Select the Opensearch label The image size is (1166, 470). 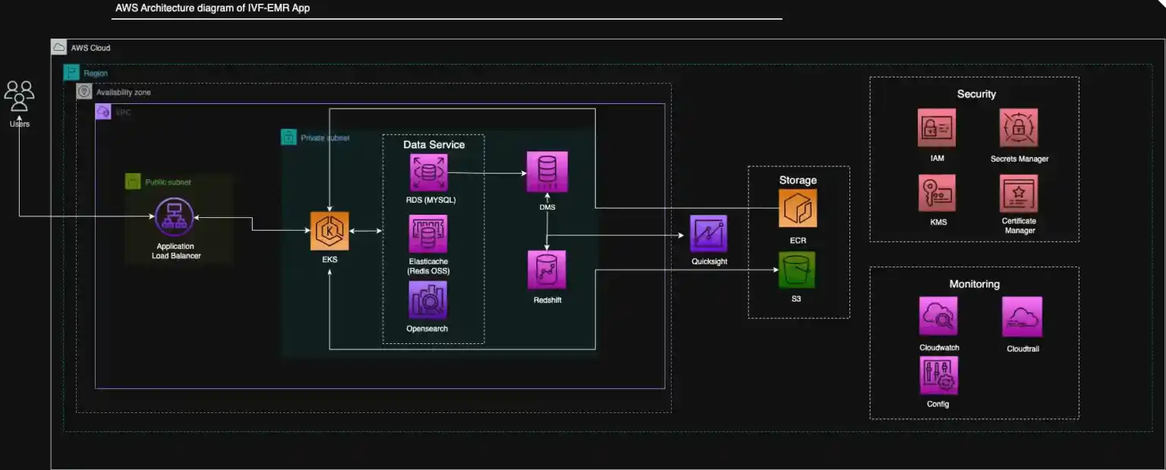pyautogui.click(x=428, y=328)
